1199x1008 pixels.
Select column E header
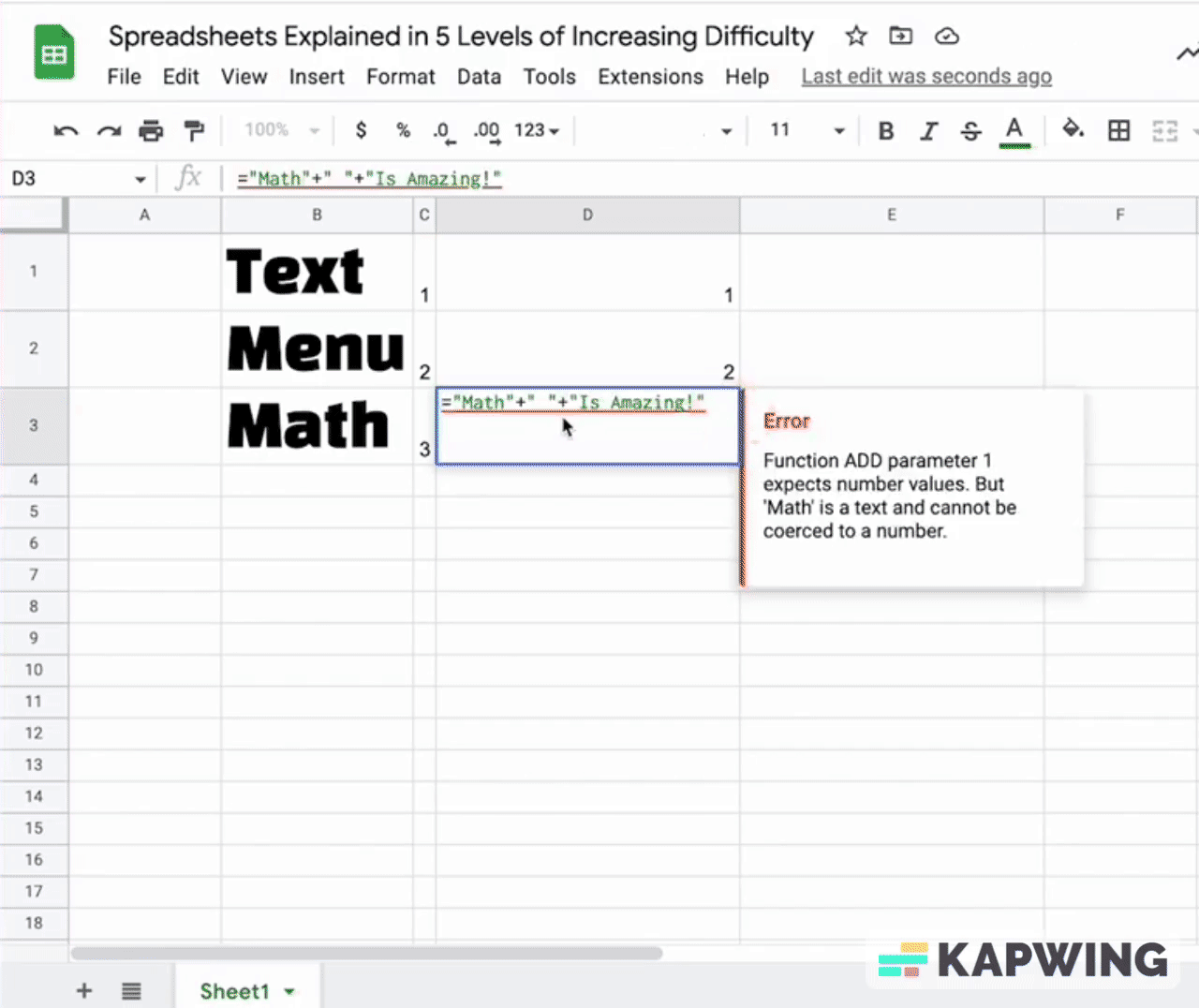[x=892, y=215]
